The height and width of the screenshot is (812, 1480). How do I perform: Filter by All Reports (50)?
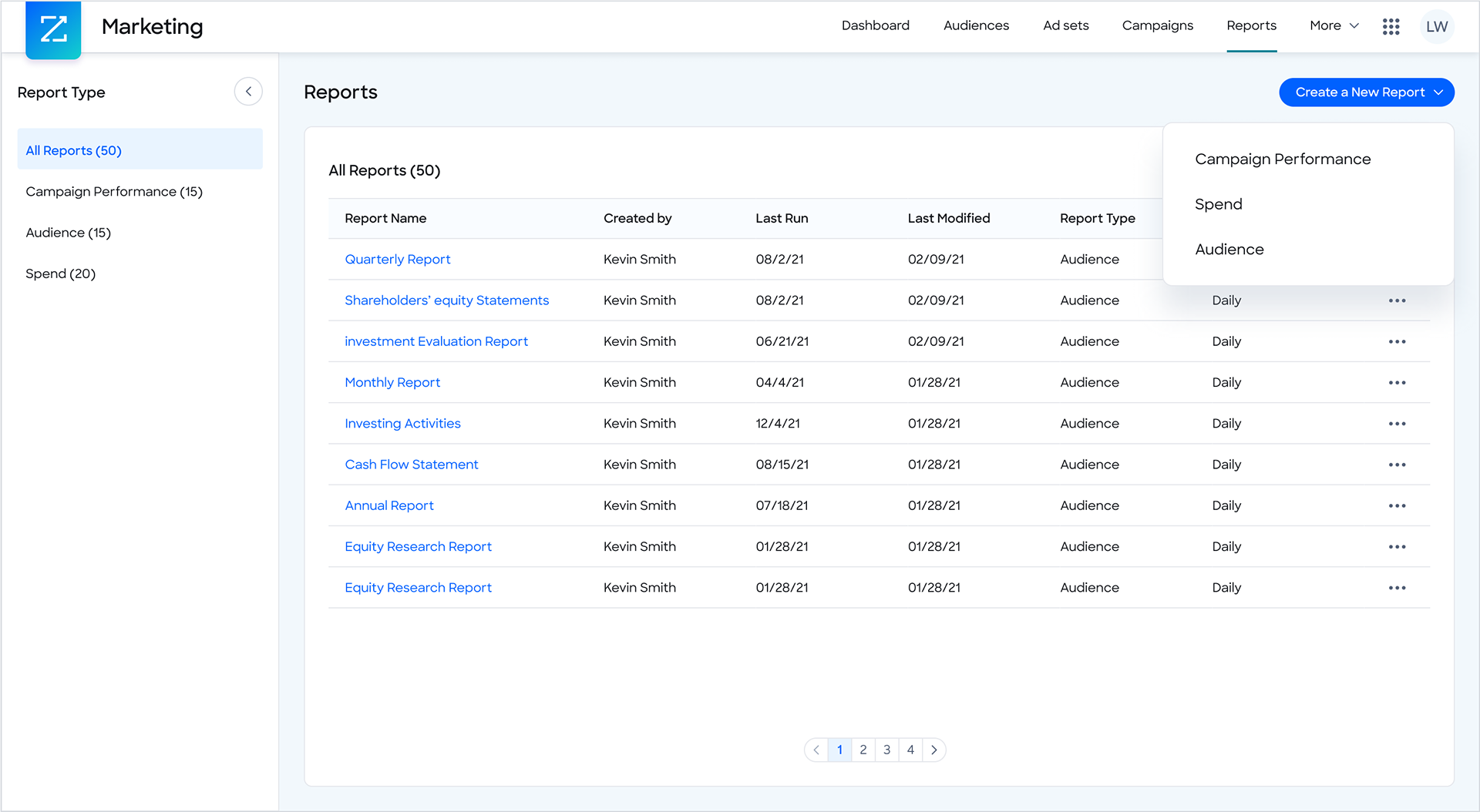(x=140, y=150)
